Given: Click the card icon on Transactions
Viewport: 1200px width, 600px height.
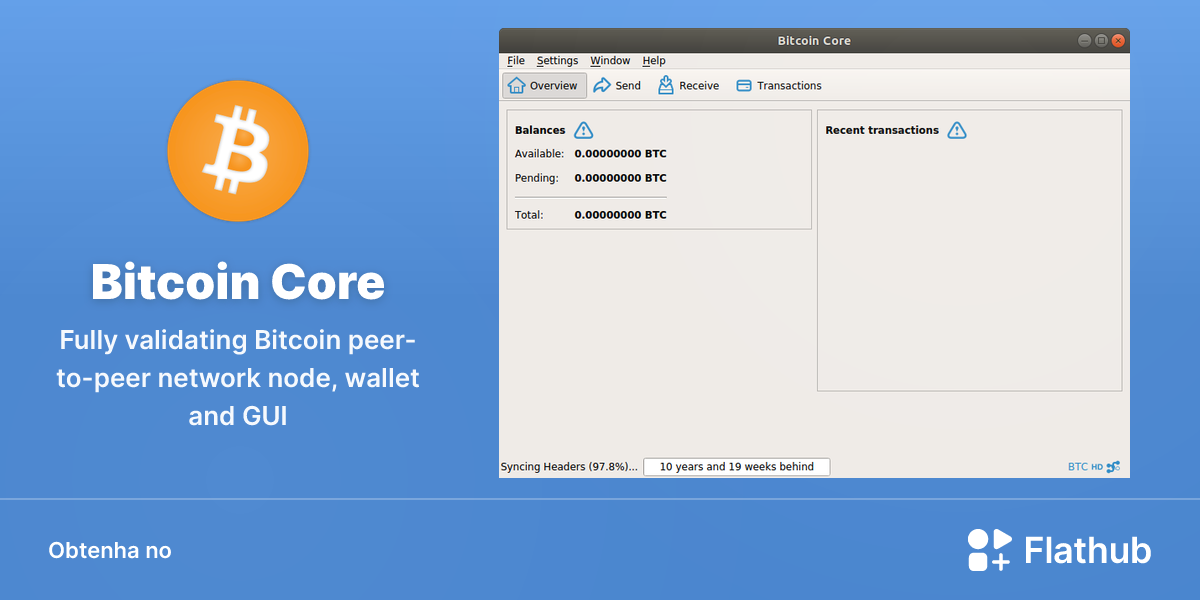Looking at the screenshot, I should pyautogui.click(x=744, y=86).
